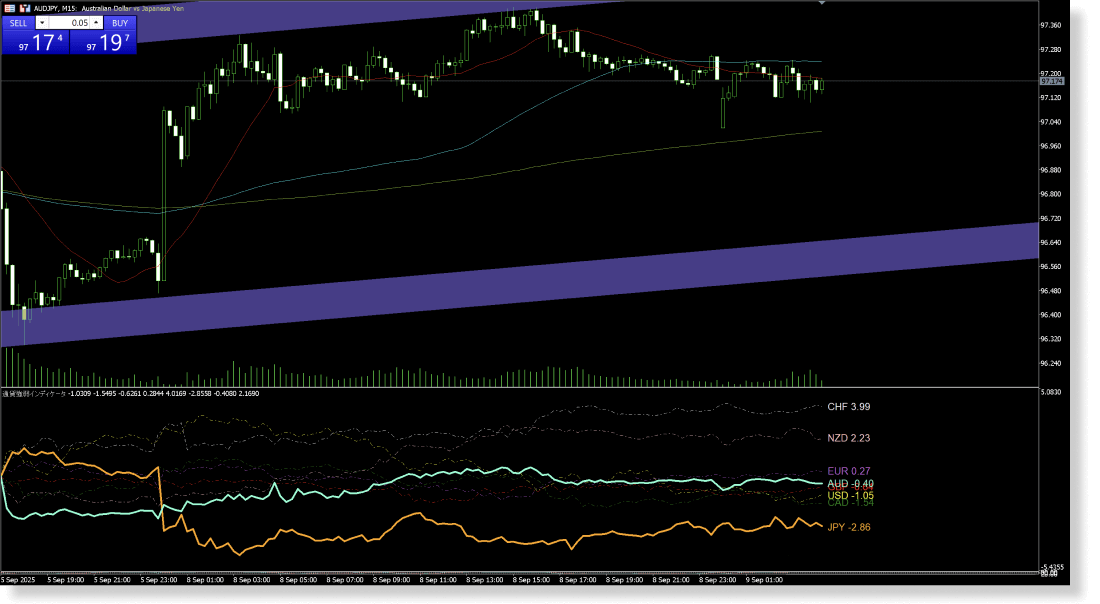Click the ask price 97.19
This screenshot has width=1100, height=604.
(x=110, y=42)
